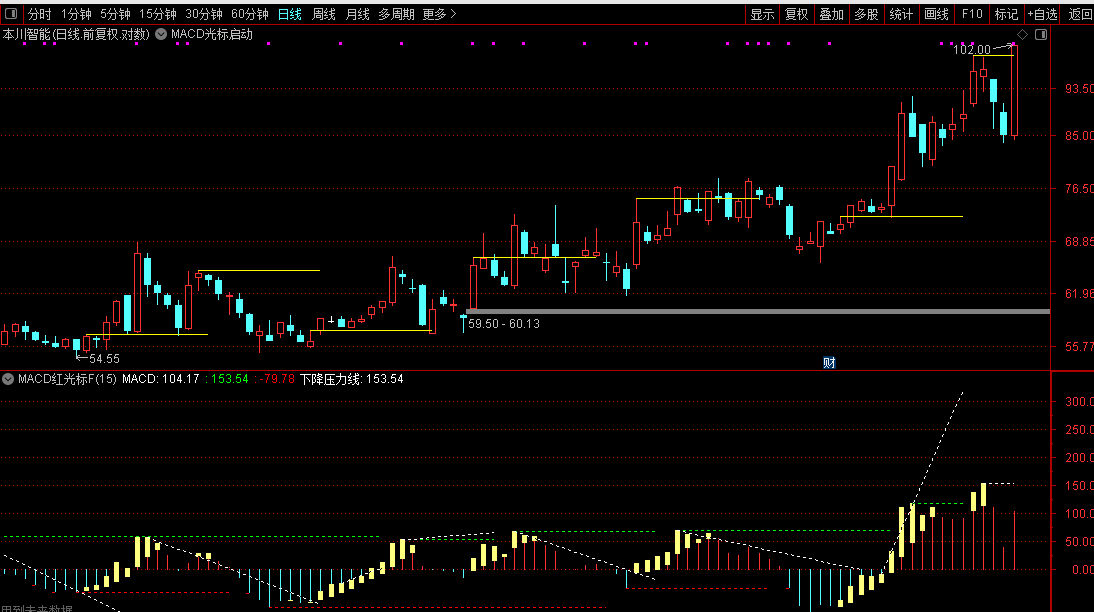Click the gray 59.50 - 60.13 support band

pyautogui.click(x=758, y=311)
